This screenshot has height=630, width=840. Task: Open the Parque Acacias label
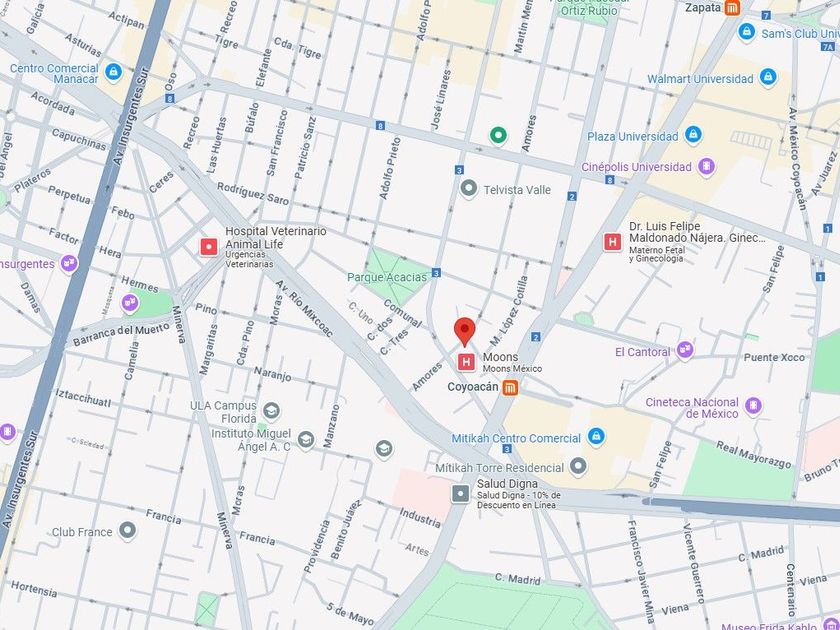tap(387, 277)
